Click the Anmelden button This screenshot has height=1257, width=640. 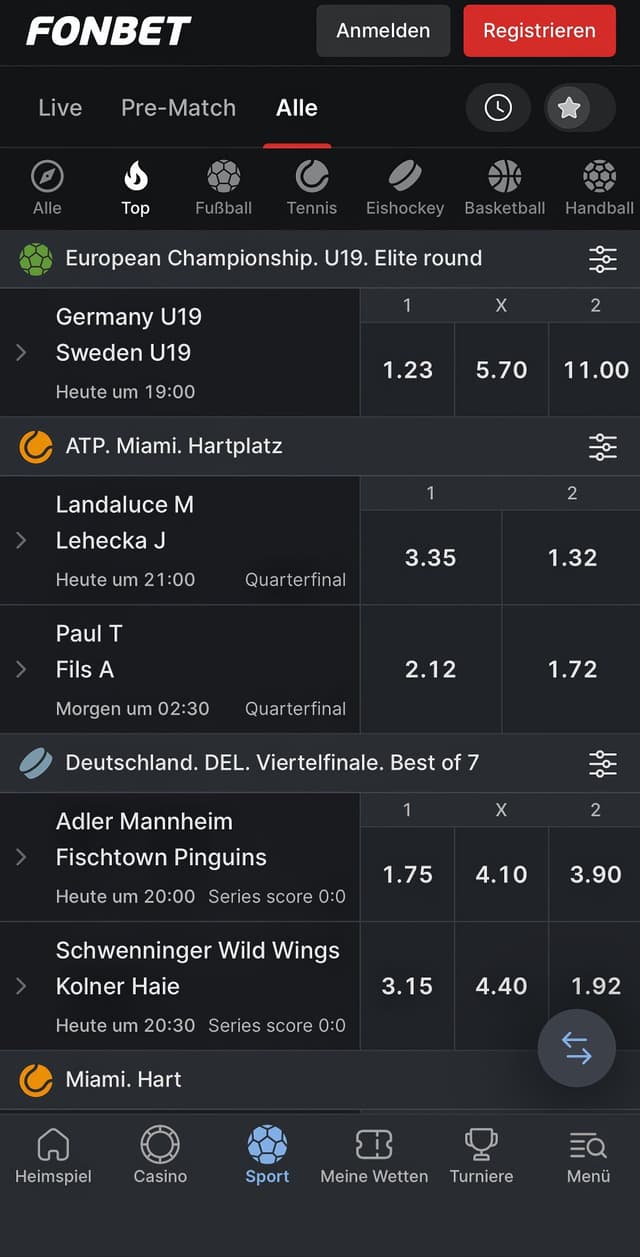click(382, 30)
